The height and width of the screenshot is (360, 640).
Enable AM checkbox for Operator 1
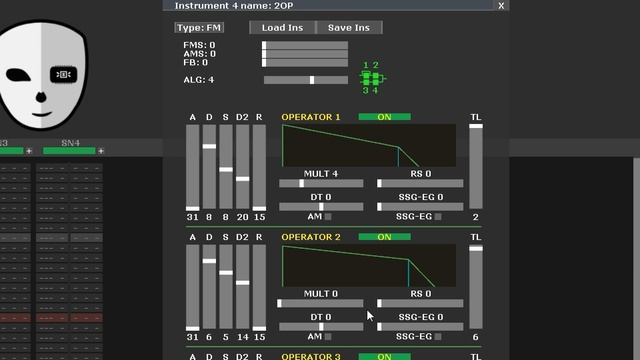[x=328, y=217]
